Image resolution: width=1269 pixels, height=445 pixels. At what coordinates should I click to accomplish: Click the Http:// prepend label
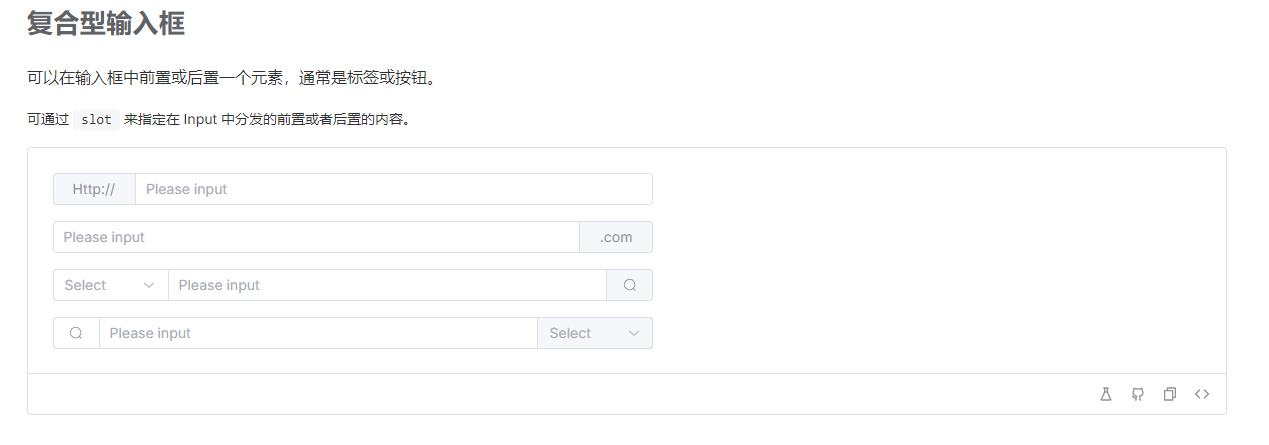94,189
